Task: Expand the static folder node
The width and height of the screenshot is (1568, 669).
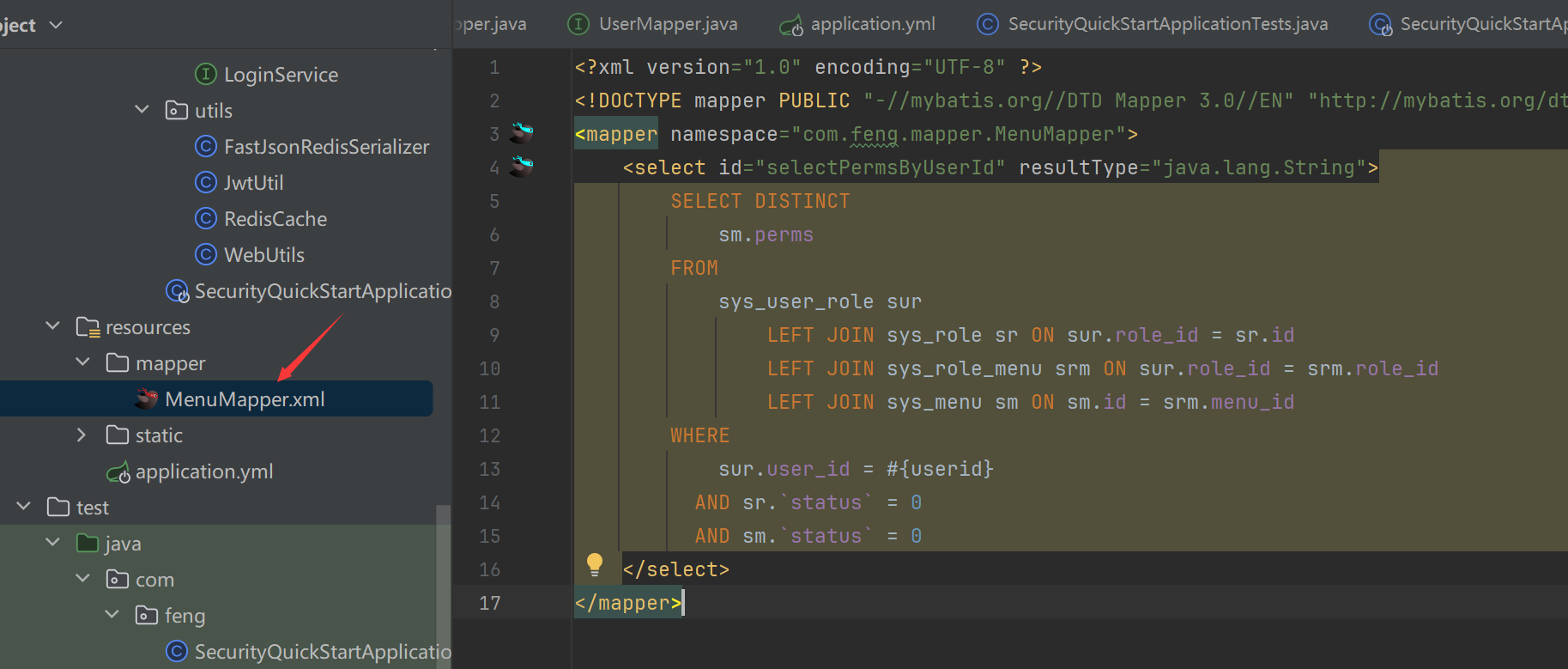Action: coord(82,435)
